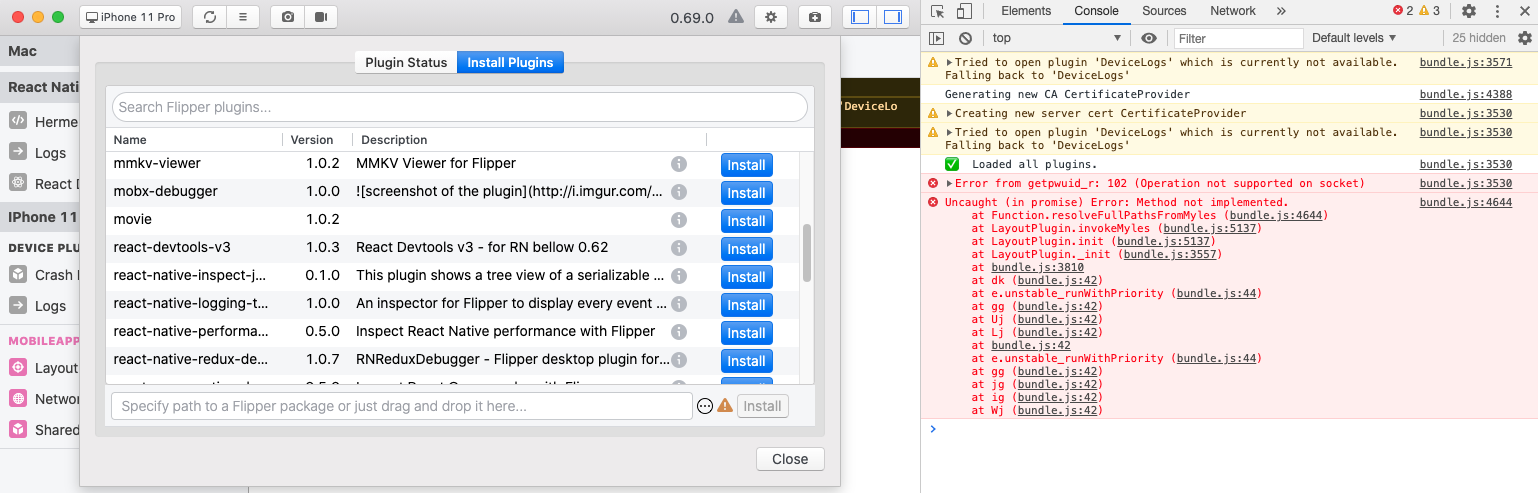
Task: Toggle the right sidebar layout button
Action: tap(892, 17)
